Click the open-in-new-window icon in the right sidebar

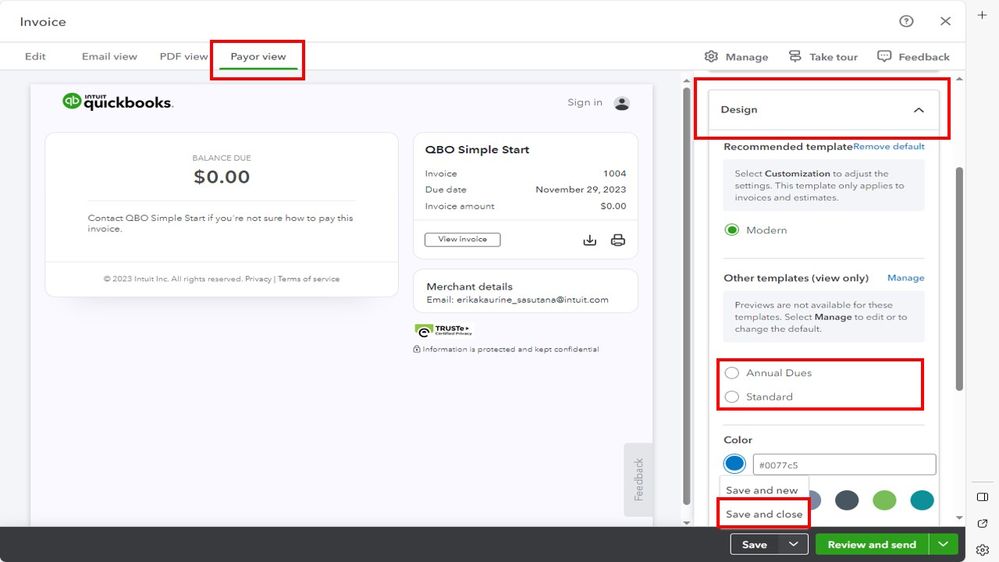pyautogui.click(x=982, y=523)
